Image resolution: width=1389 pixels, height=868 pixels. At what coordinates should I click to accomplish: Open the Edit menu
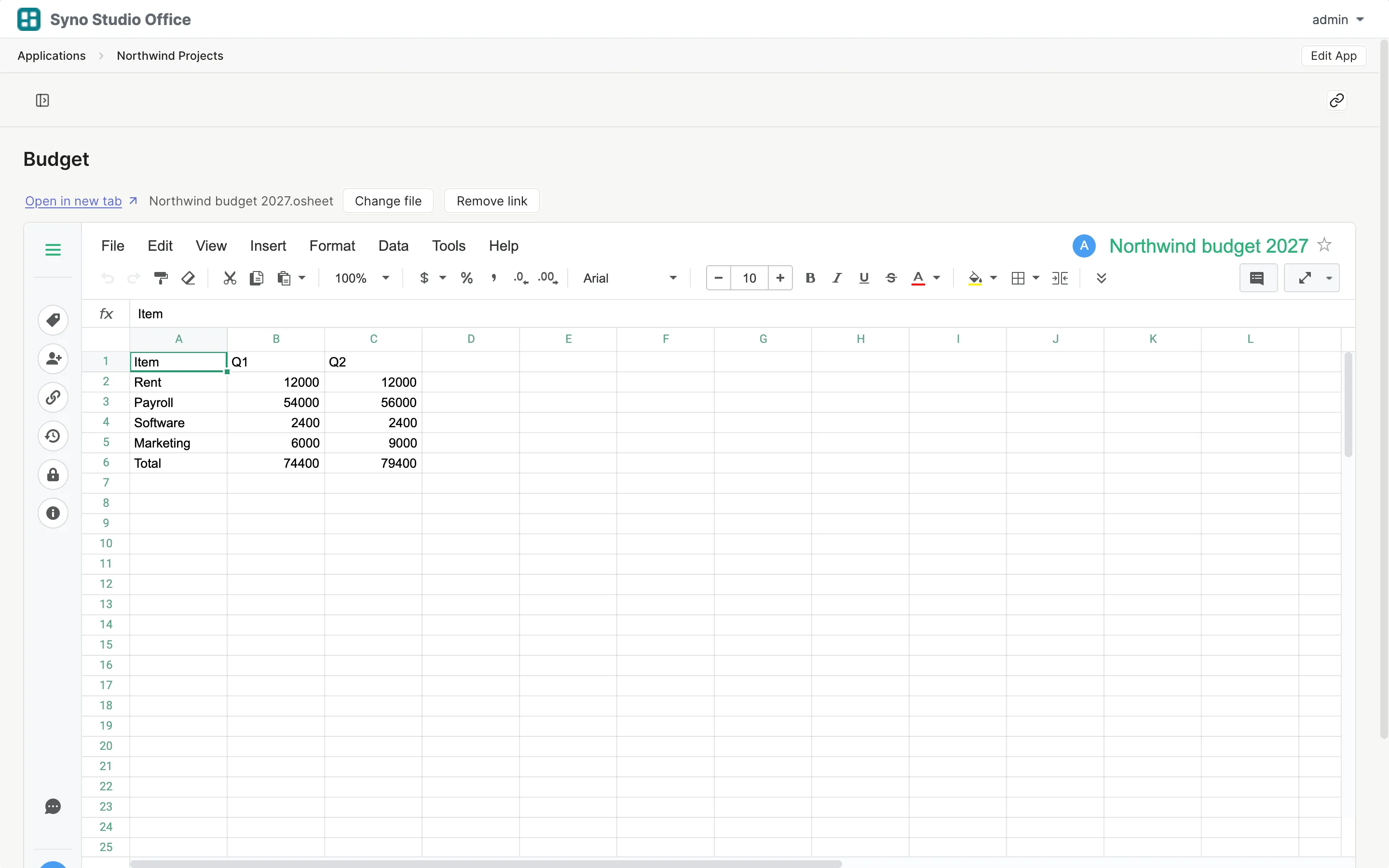click(x=160, y=246)
